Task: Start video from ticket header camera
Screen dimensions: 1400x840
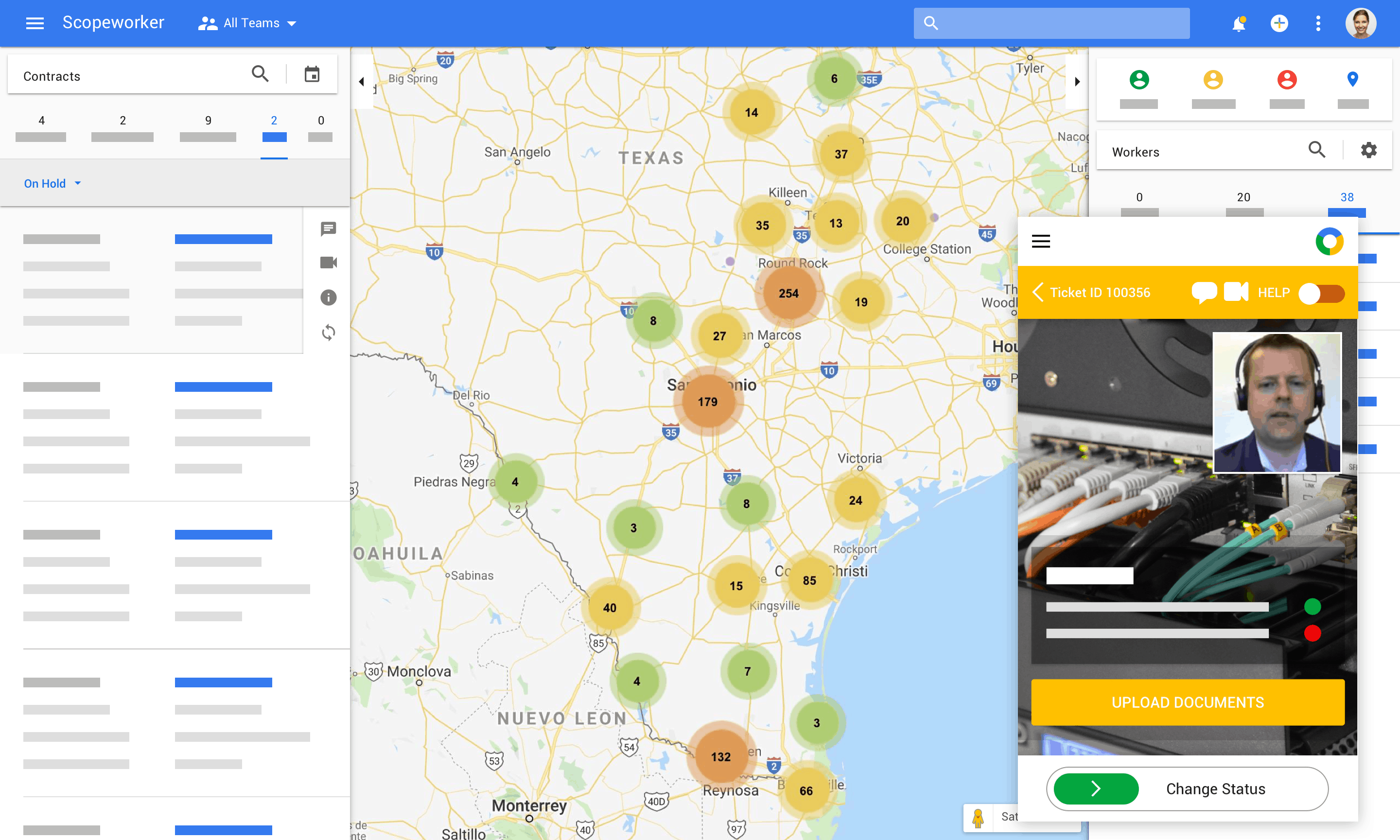Action: pos(1236,292)
